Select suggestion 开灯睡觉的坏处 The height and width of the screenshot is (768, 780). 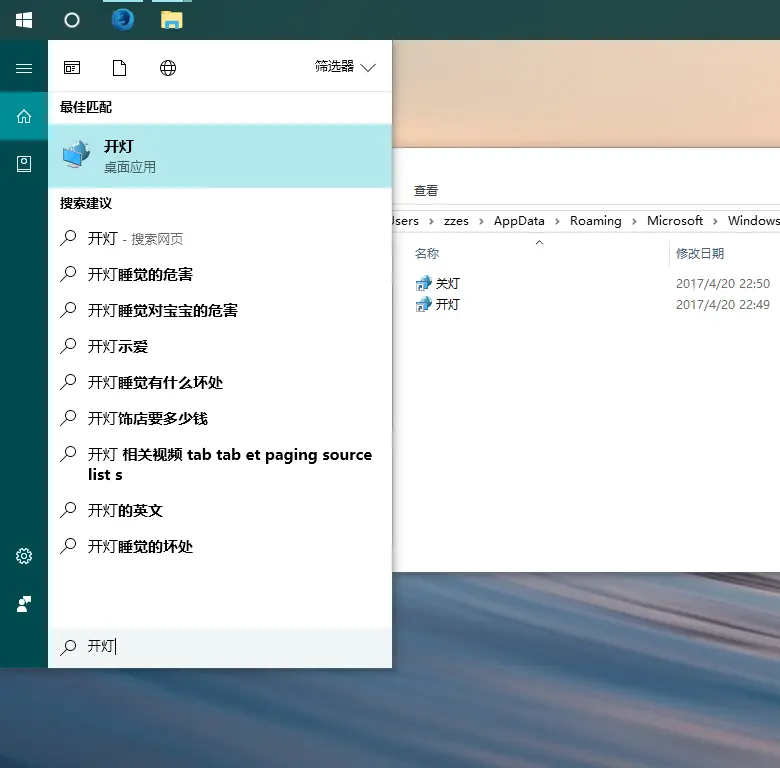(x=220, y=547)
